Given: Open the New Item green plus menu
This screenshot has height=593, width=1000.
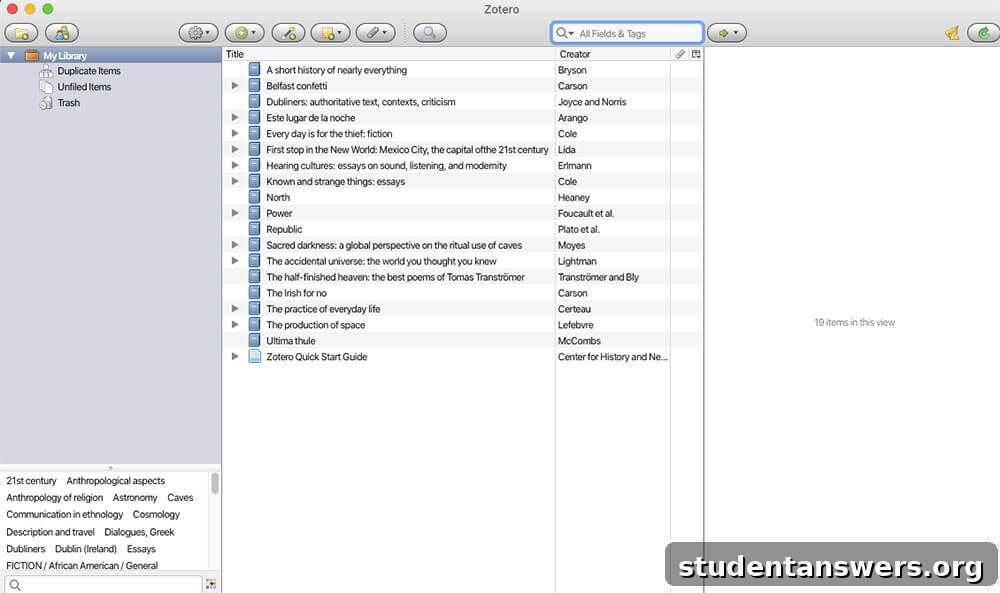Looking at the screenshot, I should point(245,33).
